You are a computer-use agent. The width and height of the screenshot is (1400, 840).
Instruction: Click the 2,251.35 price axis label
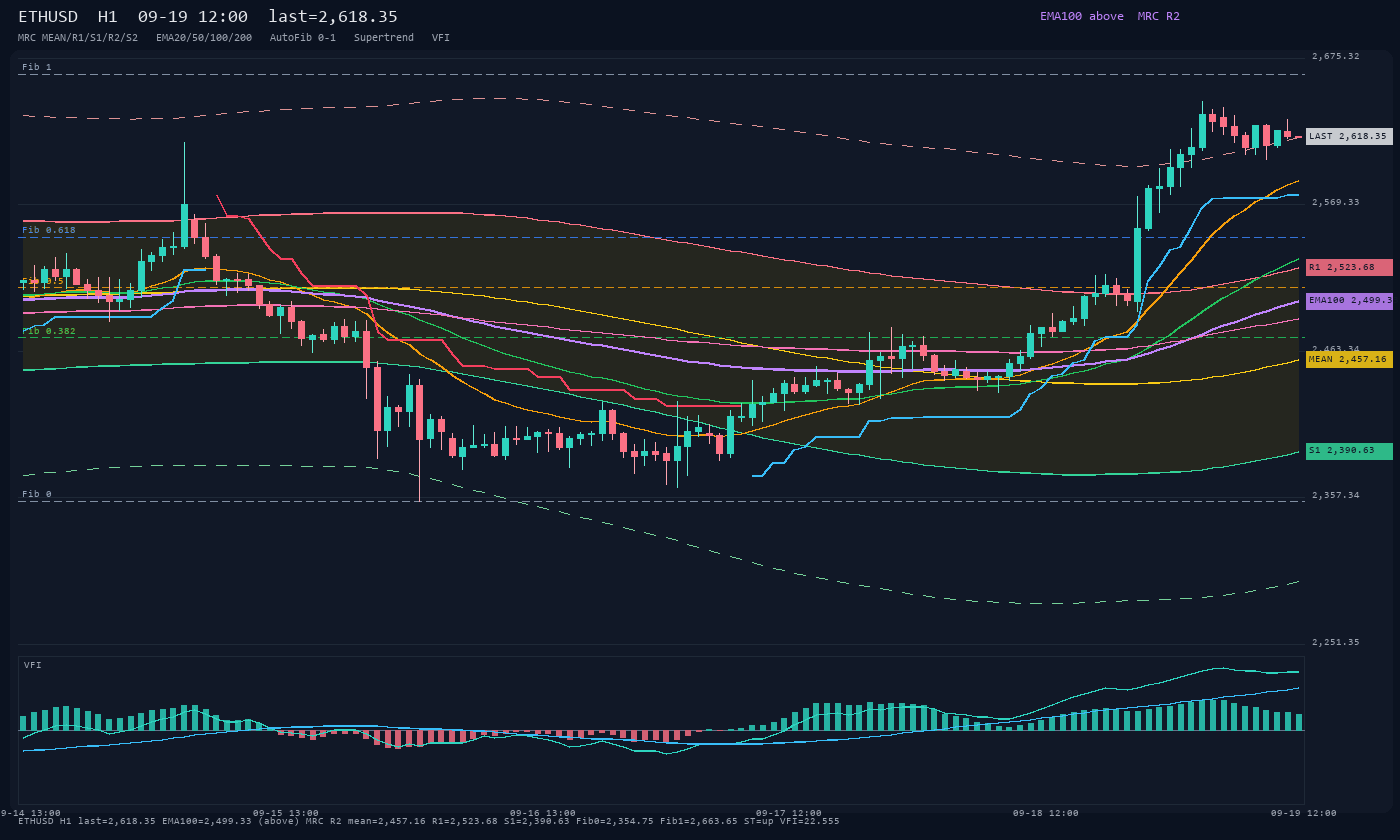tap(1336, 642)
